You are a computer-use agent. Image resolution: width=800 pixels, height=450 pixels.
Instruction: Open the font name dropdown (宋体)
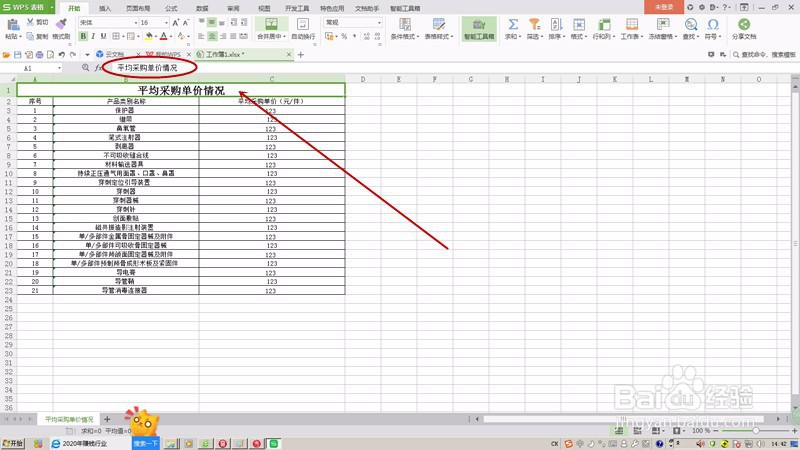point(136,22)
